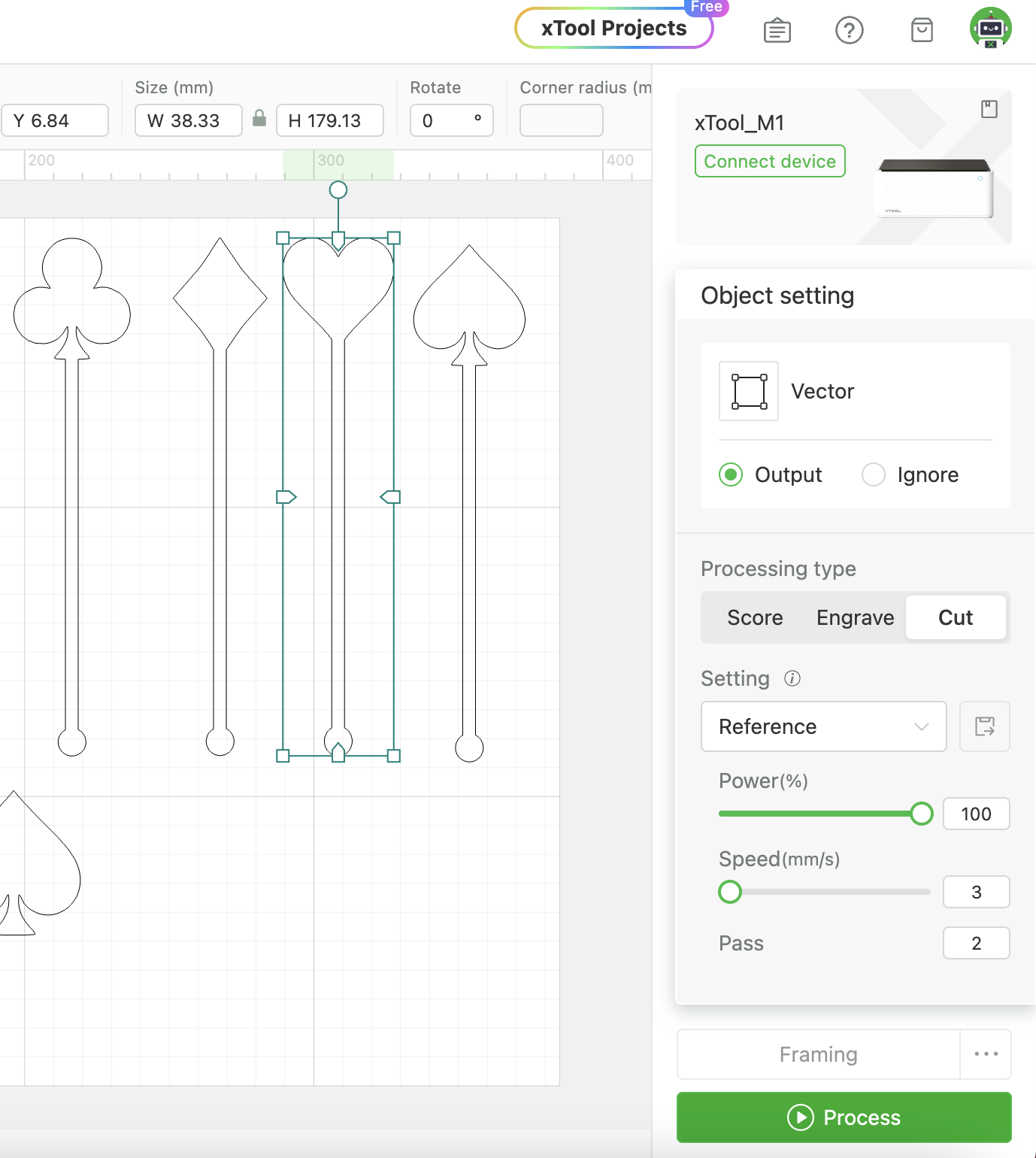Viewport: 1036px width, 1158px height.
Task: Open more options beside the Framing button
Action: tap(986, 1054)
